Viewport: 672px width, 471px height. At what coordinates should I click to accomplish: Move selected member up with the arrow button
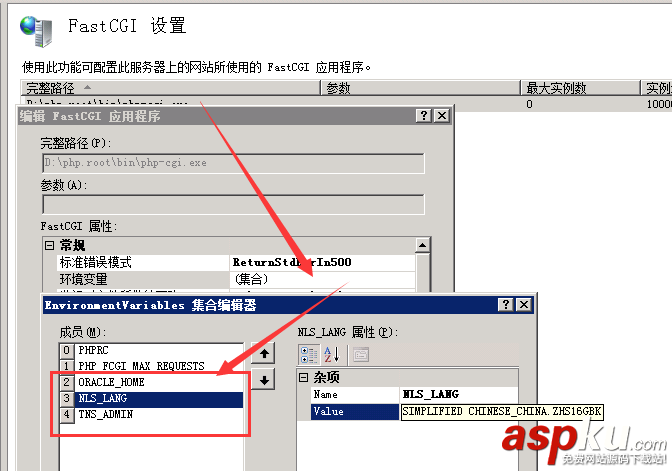point(264,354)
